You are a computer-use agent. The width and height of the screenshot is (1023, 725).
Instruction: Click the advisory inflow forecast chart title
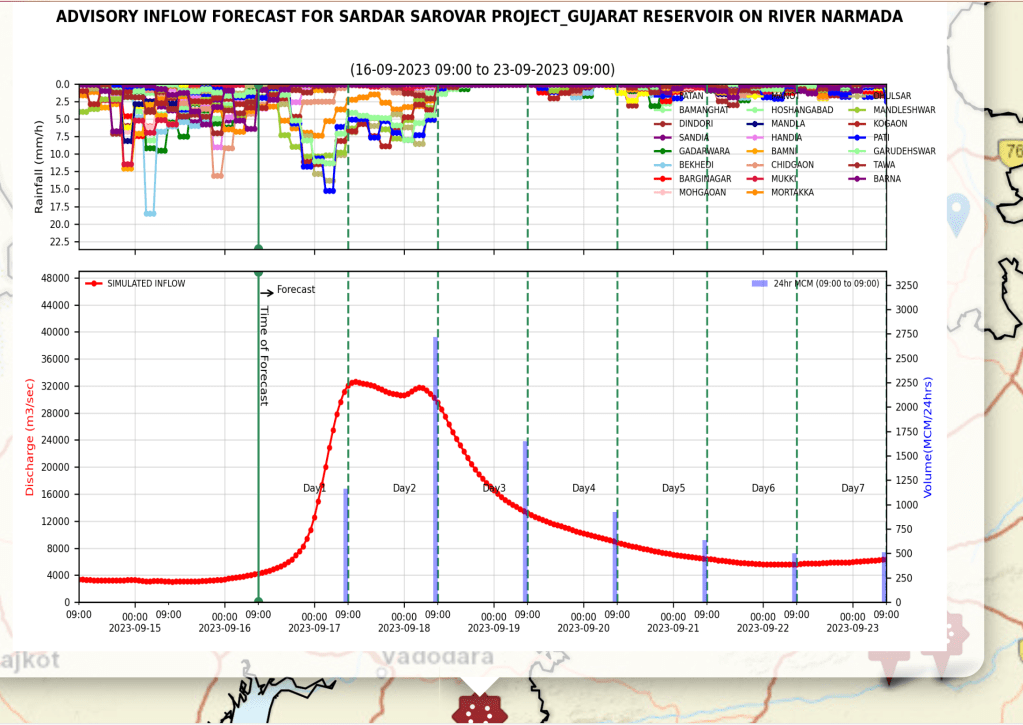click(479, 17)
